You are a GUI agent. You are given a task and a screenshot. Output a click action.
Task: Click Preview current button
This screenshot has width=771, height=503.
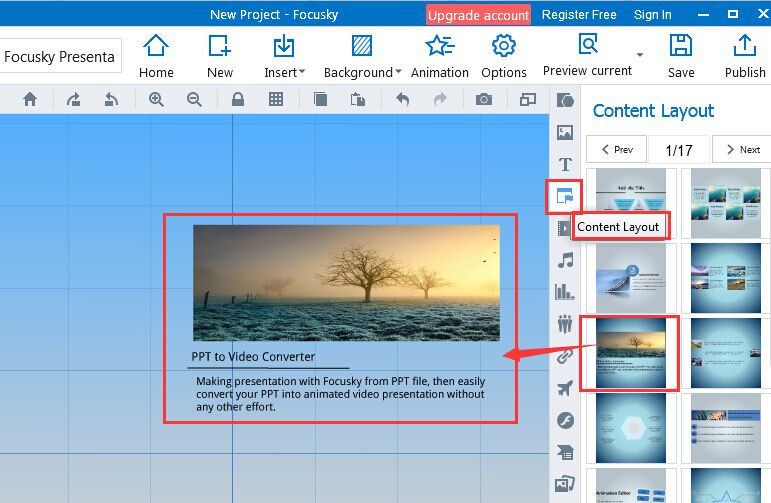pos(587,55)
